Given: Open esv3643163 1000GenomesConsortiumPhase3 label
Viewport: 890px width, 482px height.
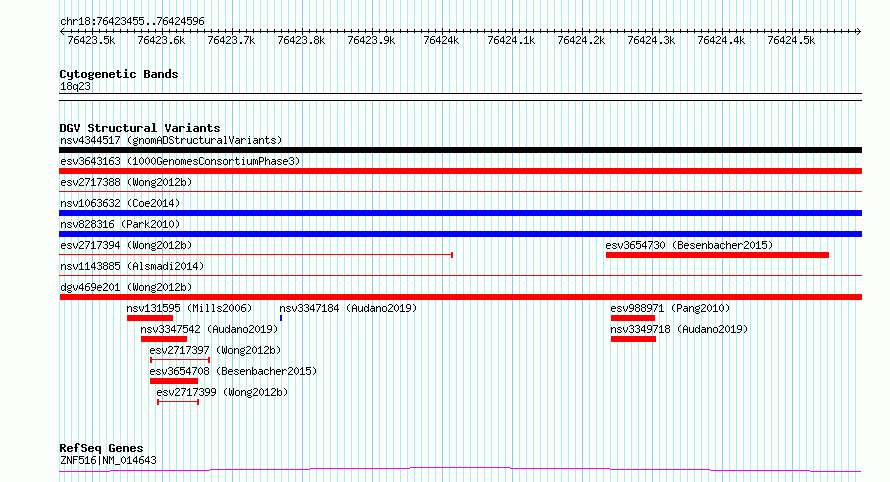Looking at the screenshot, I should tap(180, 161).
